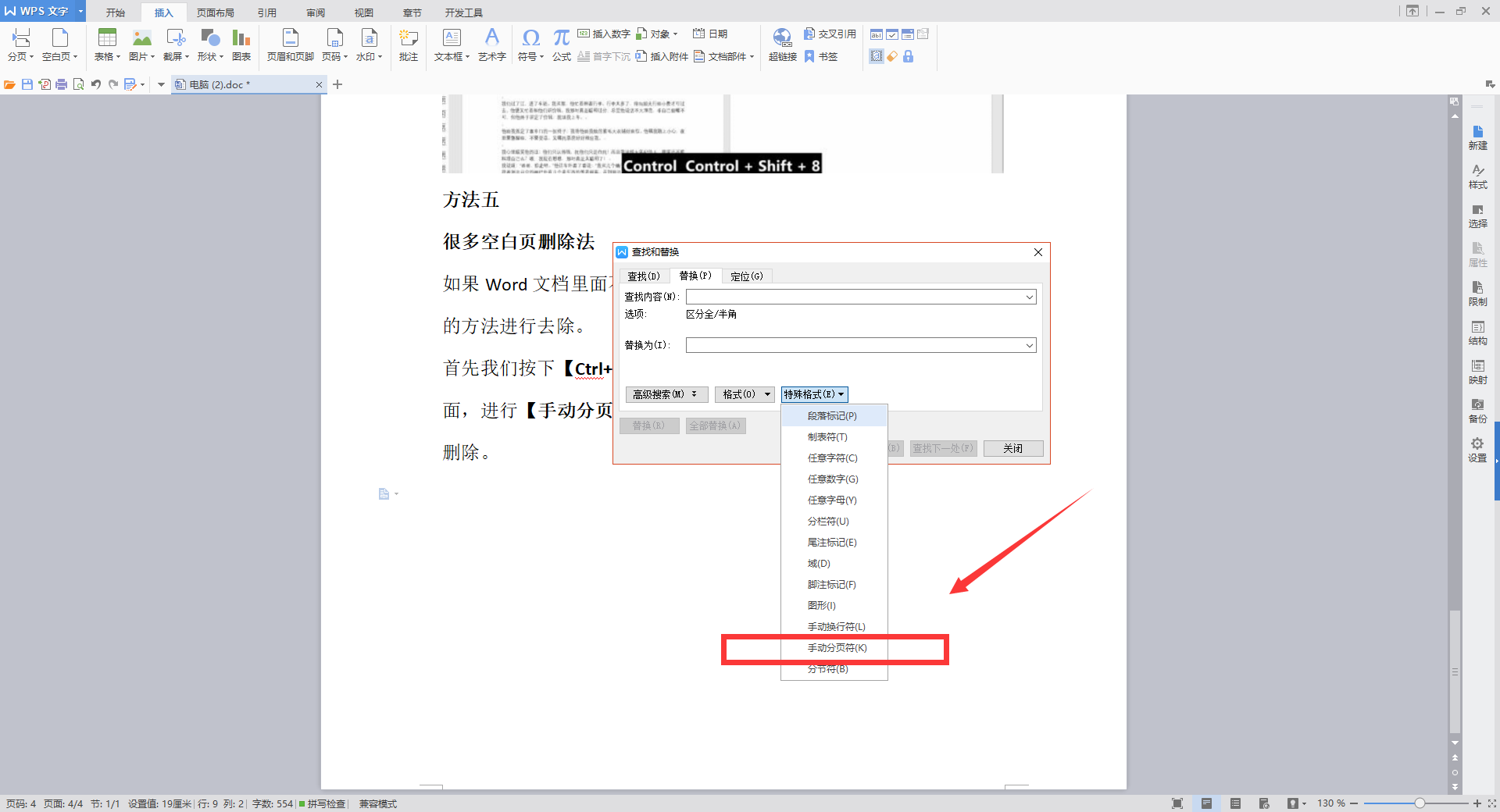Switch to the Find tab in dialog
Viewport: 1500px width, 812px height.
pyautogui.click(x=644, y=276)
